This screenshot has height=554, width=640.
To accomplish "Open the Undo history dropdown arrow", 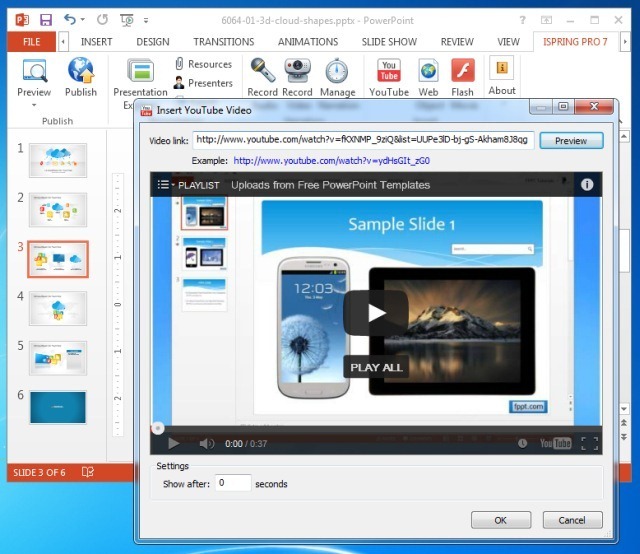I will point(83,19).
